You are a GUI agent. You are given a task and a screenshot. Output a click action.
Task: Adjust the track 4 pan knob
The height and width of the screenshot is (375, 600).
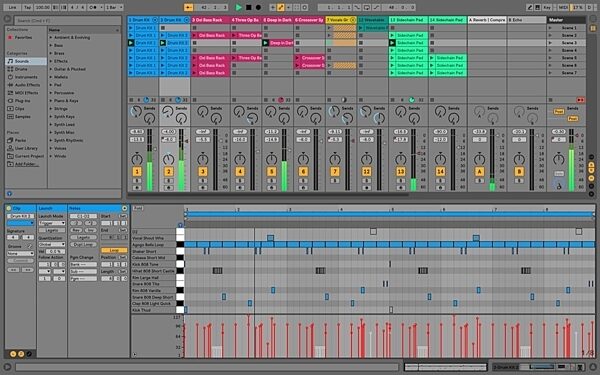click(x=240, y=158)
